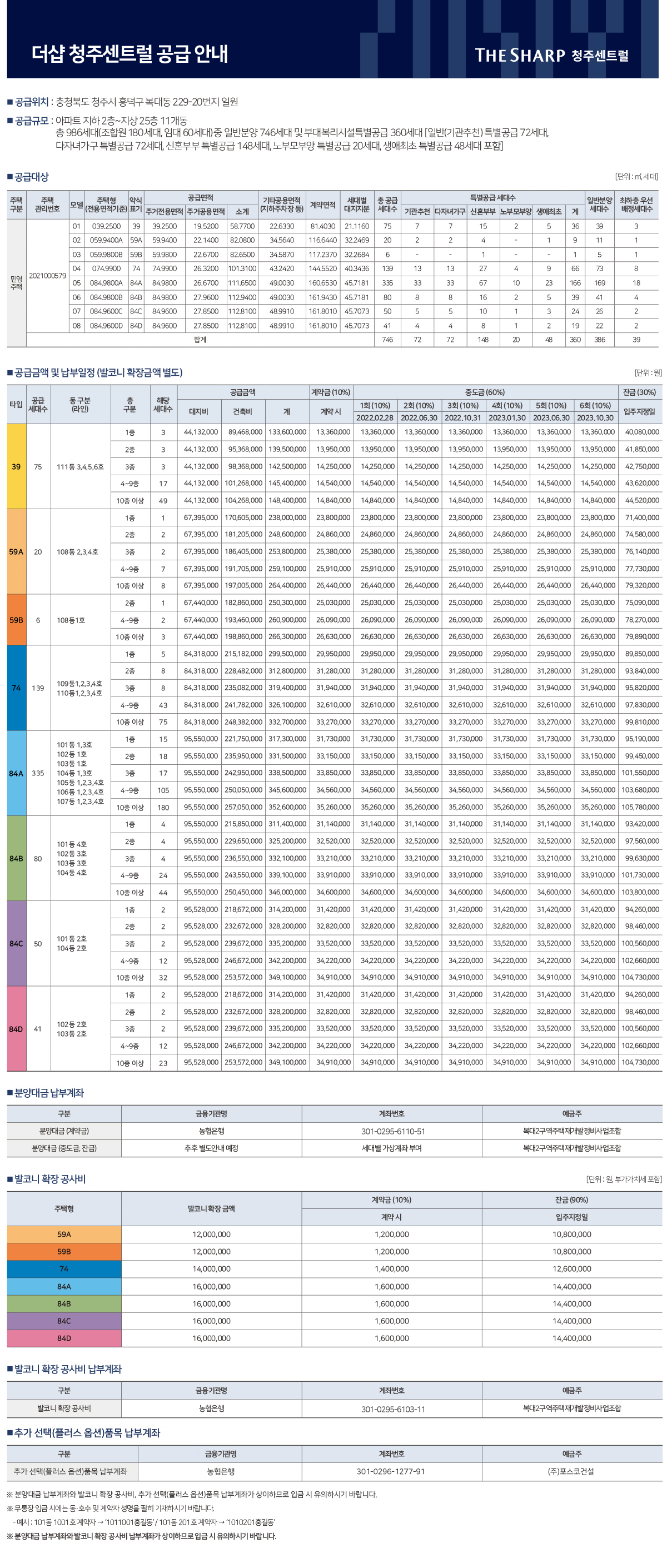Click payment date '2022.10.31'
This screenshot has width=667, height=1568.
(463, 417)
